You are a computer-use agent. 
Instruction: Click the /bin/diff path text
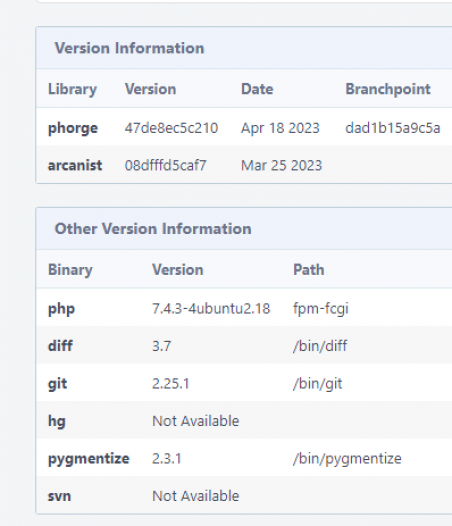pyautogui.click(x=320, y=346)
